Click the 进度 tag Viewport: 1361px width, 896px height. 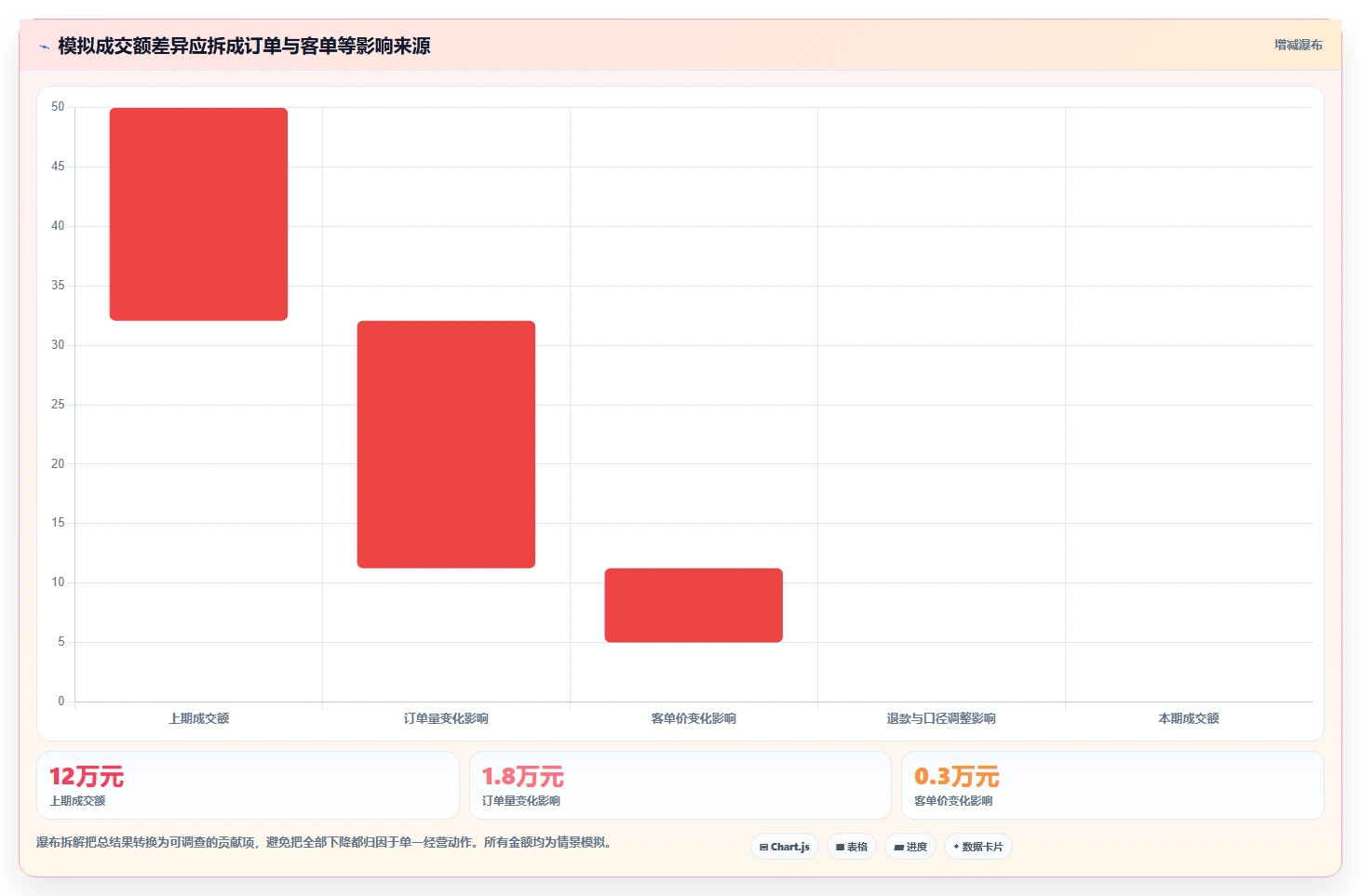pos(910,847)
